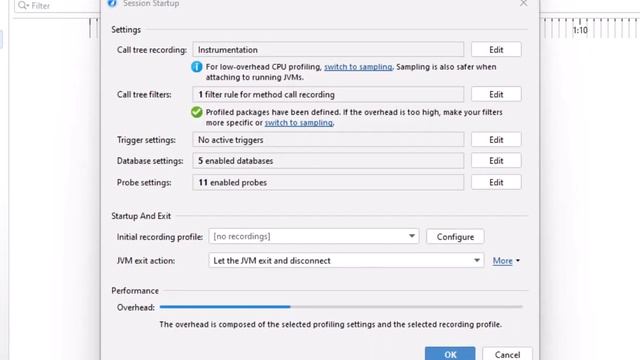Edit the Probe settings
The image size is (640, 360).
tap(496, 182)
